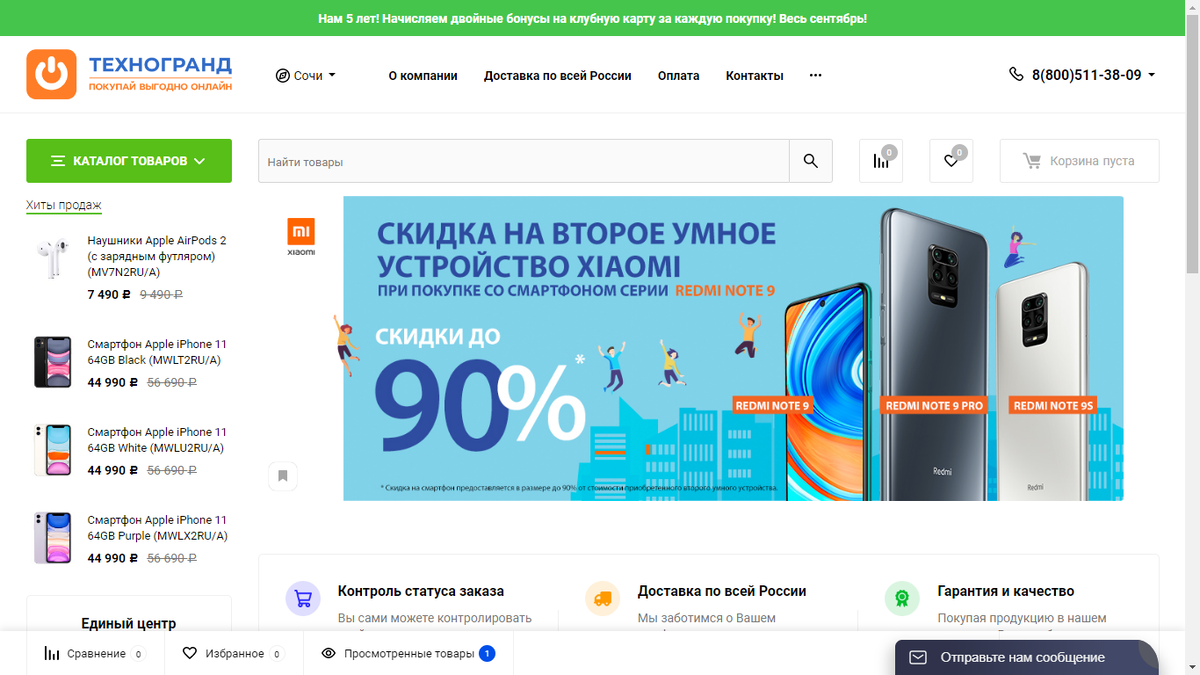Click the green anniversary bonus announcement bar

click(x=592, y=18)
